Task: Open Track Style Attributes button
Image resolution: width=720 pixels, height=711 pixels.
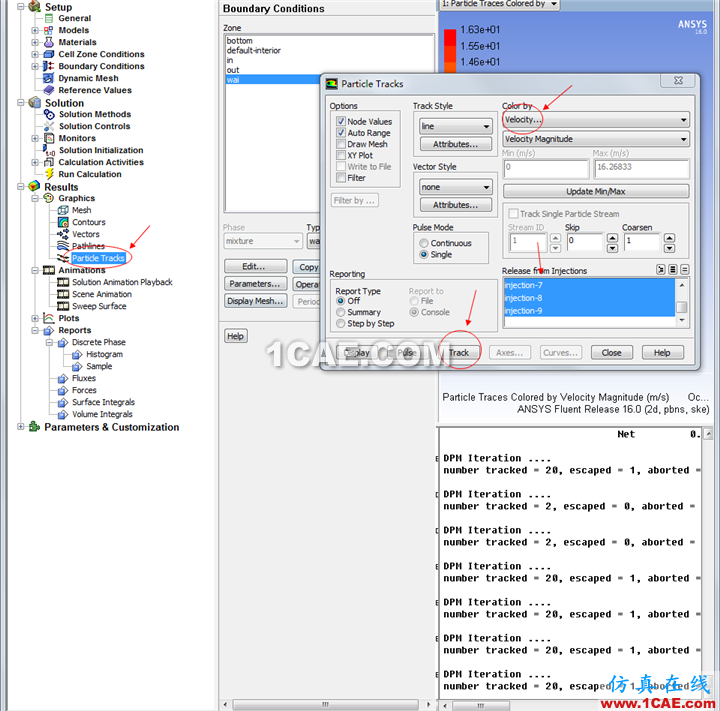Action: click(x=456, y=144)
